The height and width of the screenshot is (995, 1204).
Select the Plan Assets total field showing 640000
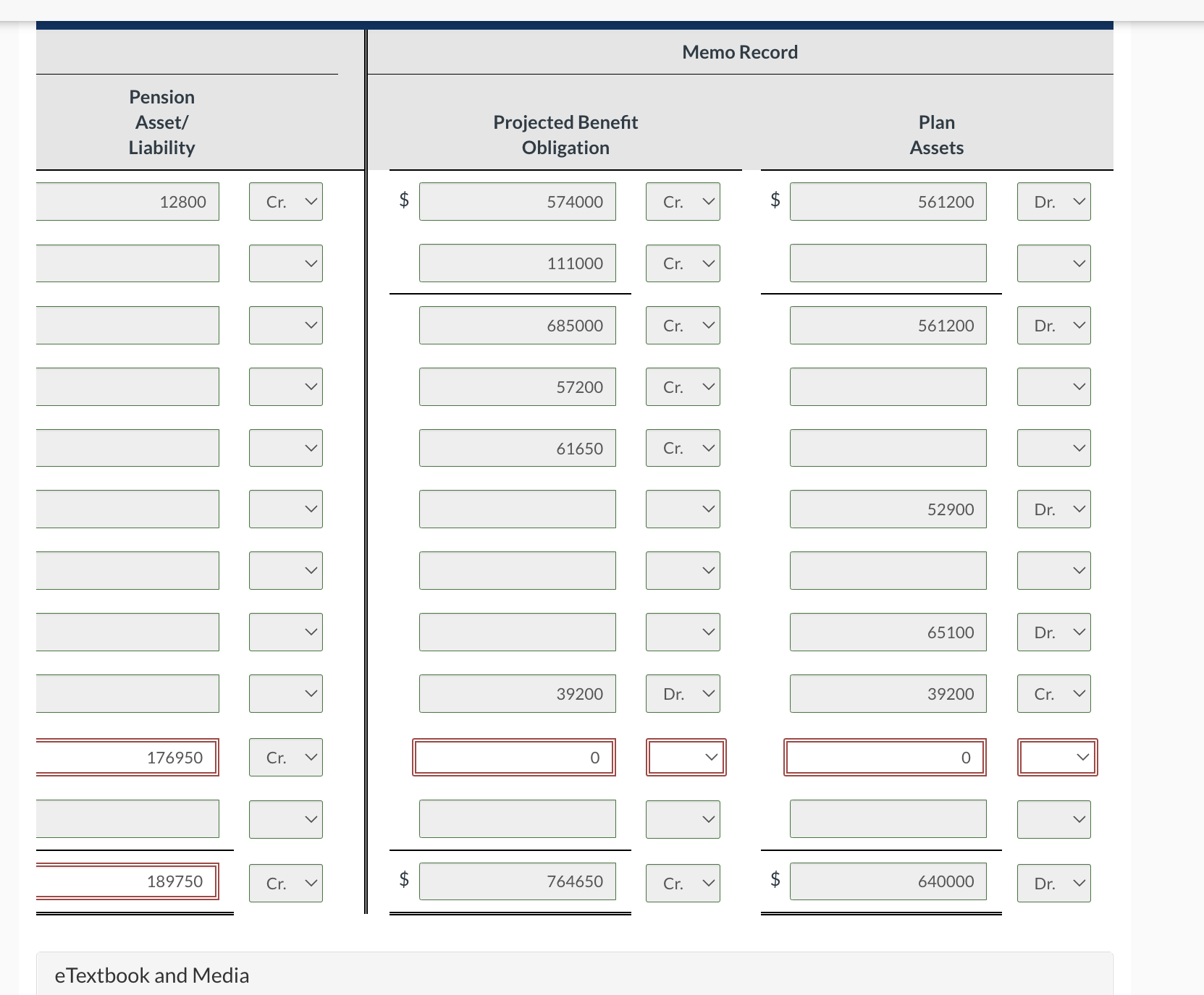[888, 881]
